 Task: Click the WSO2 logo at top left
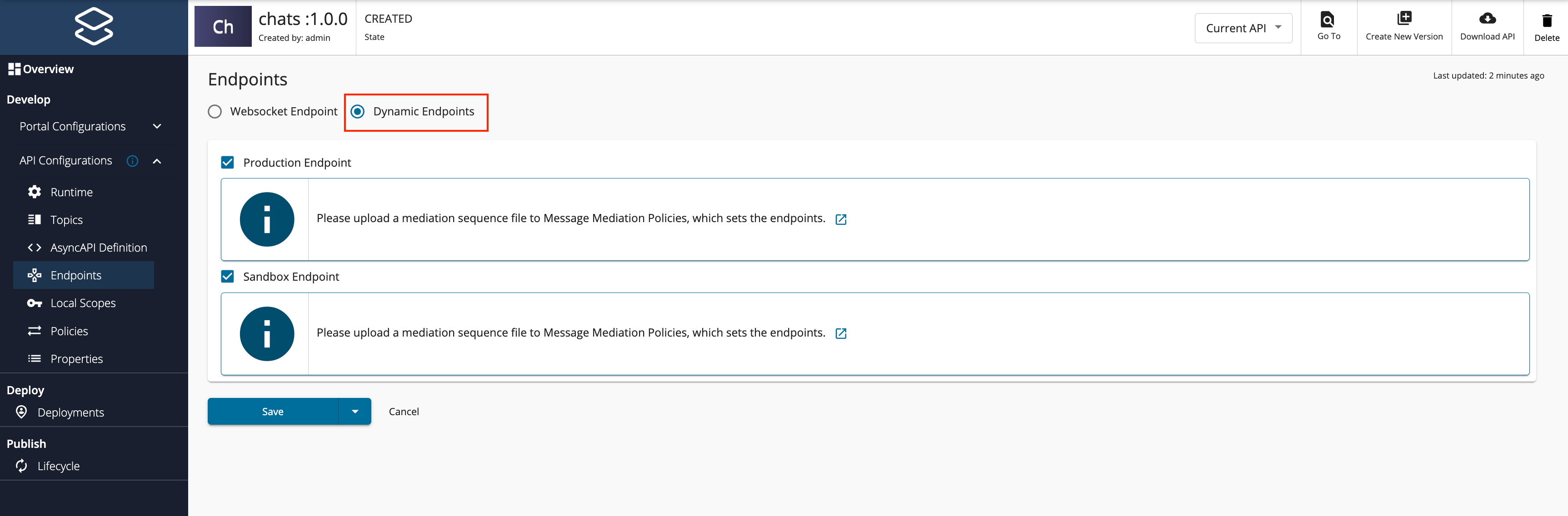click(x=95, y=26)
